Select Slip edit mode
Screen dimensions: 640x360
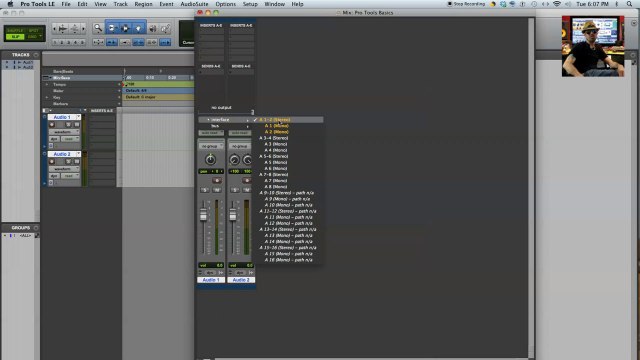point(15,37)
